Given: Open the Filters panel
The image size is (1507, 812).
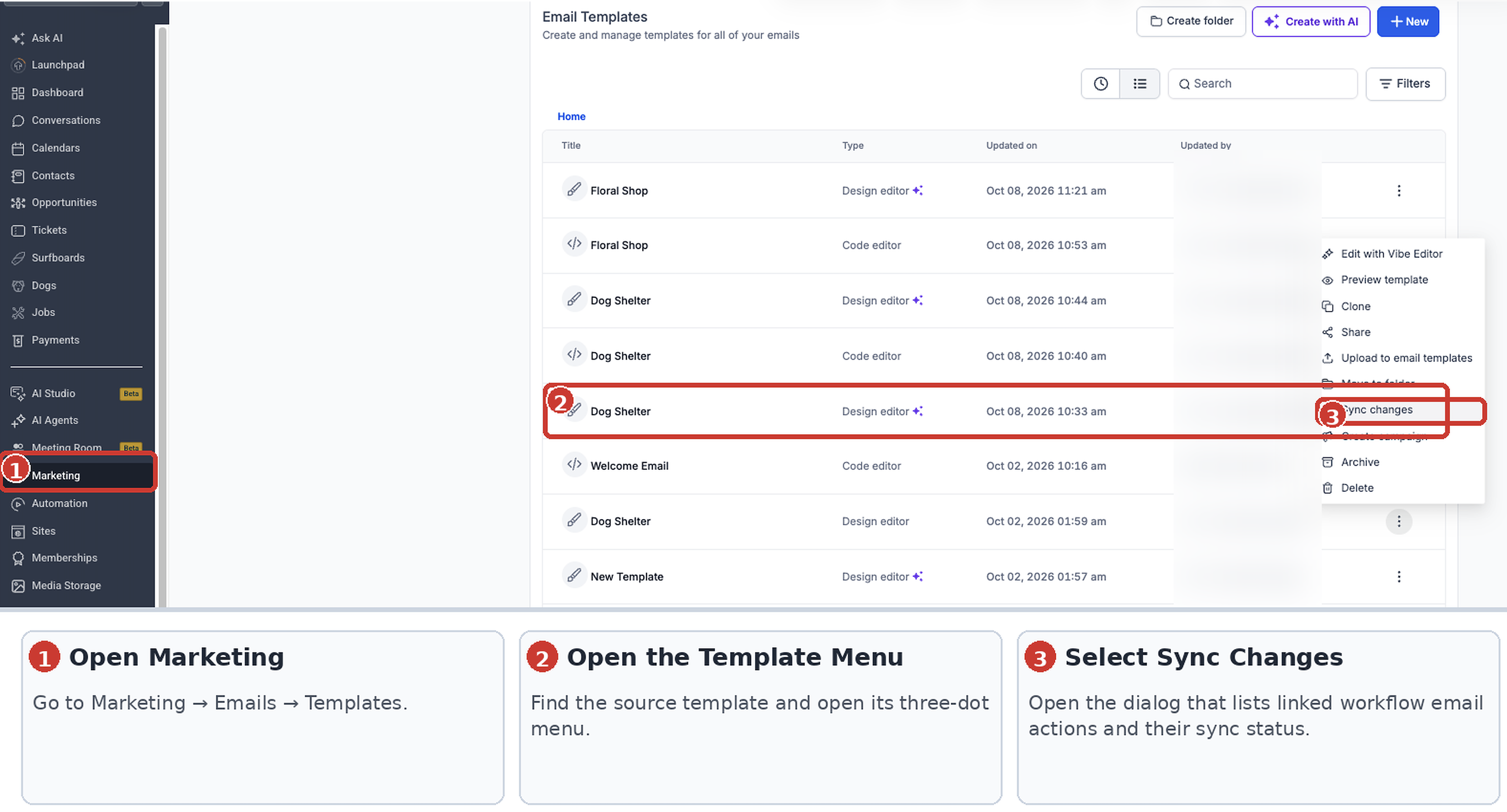Looking at the screenshot, I should tap(1405, 84).
